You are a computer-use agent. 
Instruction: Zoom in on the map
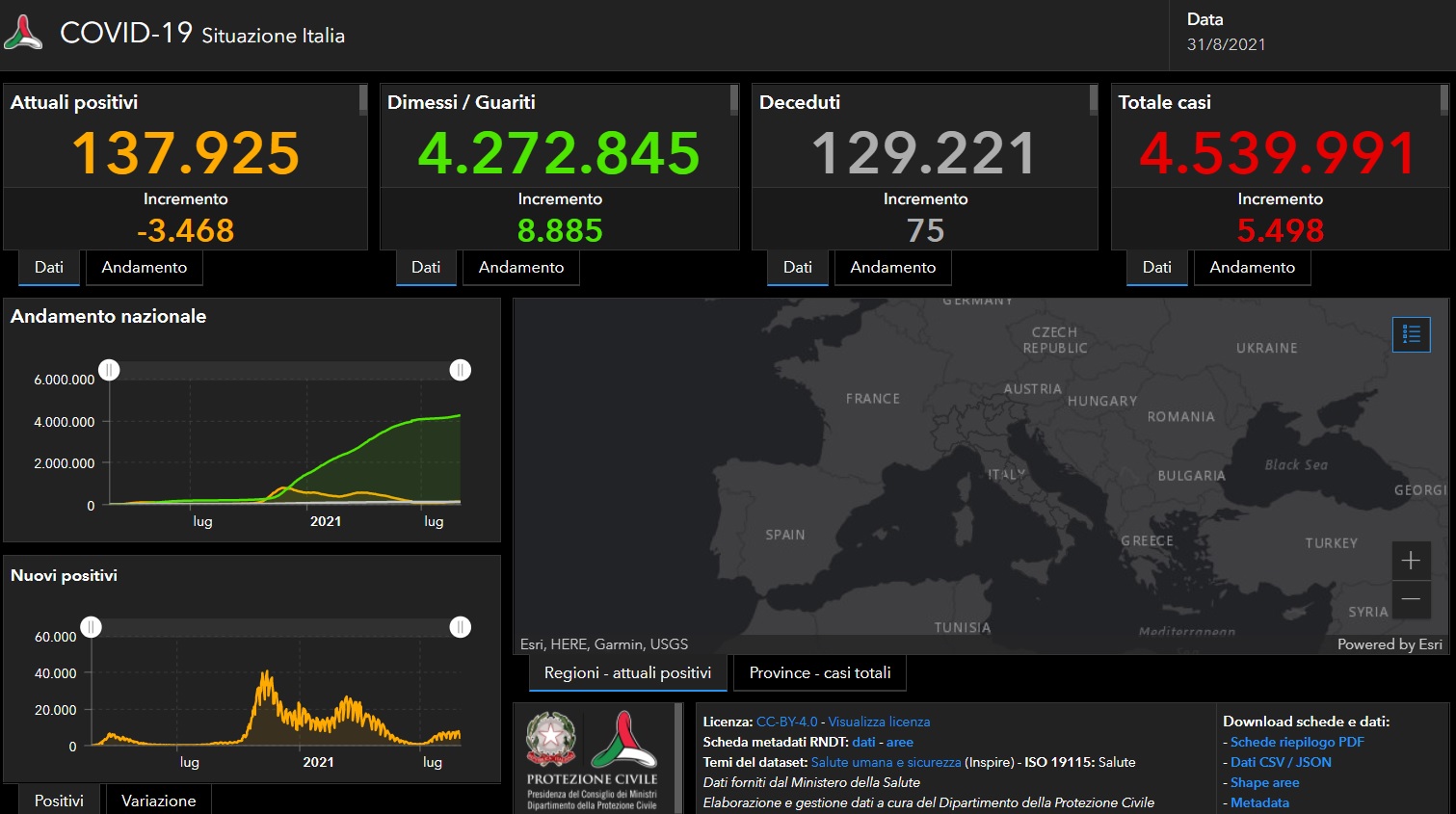[x=1411, y=561]
